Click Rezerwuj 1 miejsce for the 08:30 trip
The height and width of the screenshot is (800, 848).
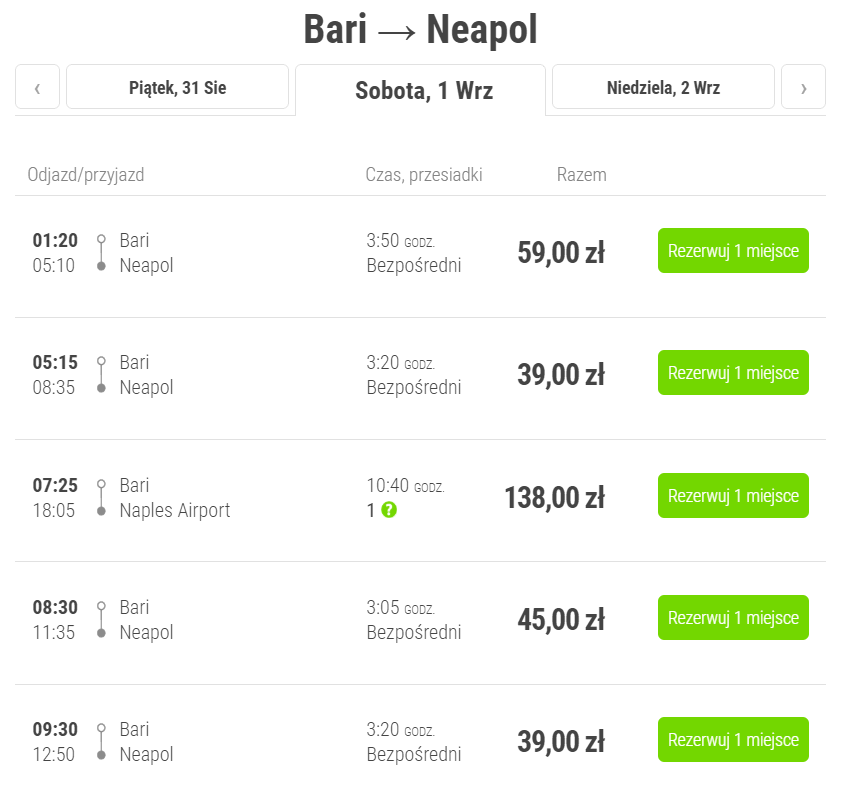[733, 617]
